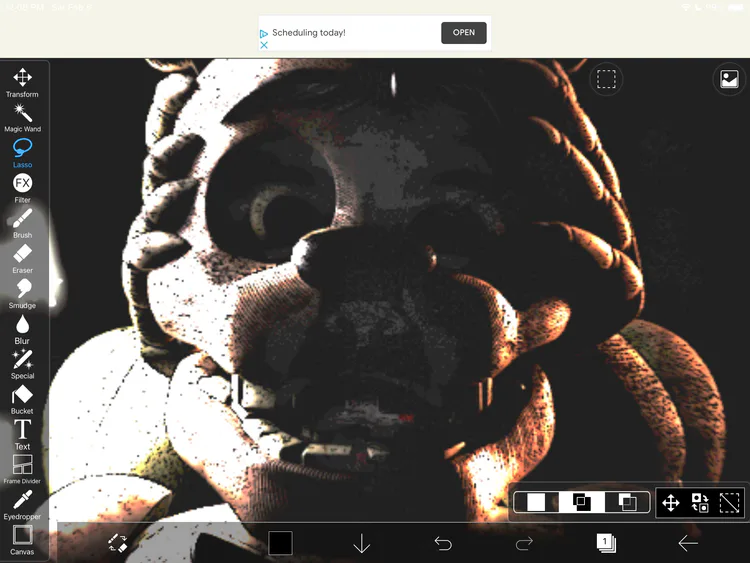This screenshot has width=750, height=563.
Task: Undo the last action
Action: [443, 543]
